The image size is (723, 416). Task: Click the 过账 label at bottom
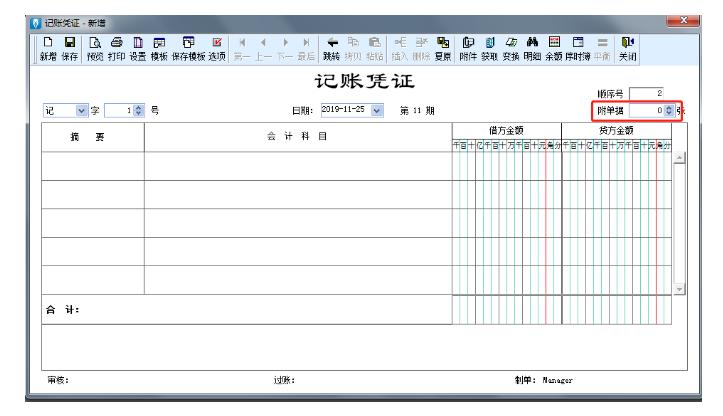(x=284, y=380)
